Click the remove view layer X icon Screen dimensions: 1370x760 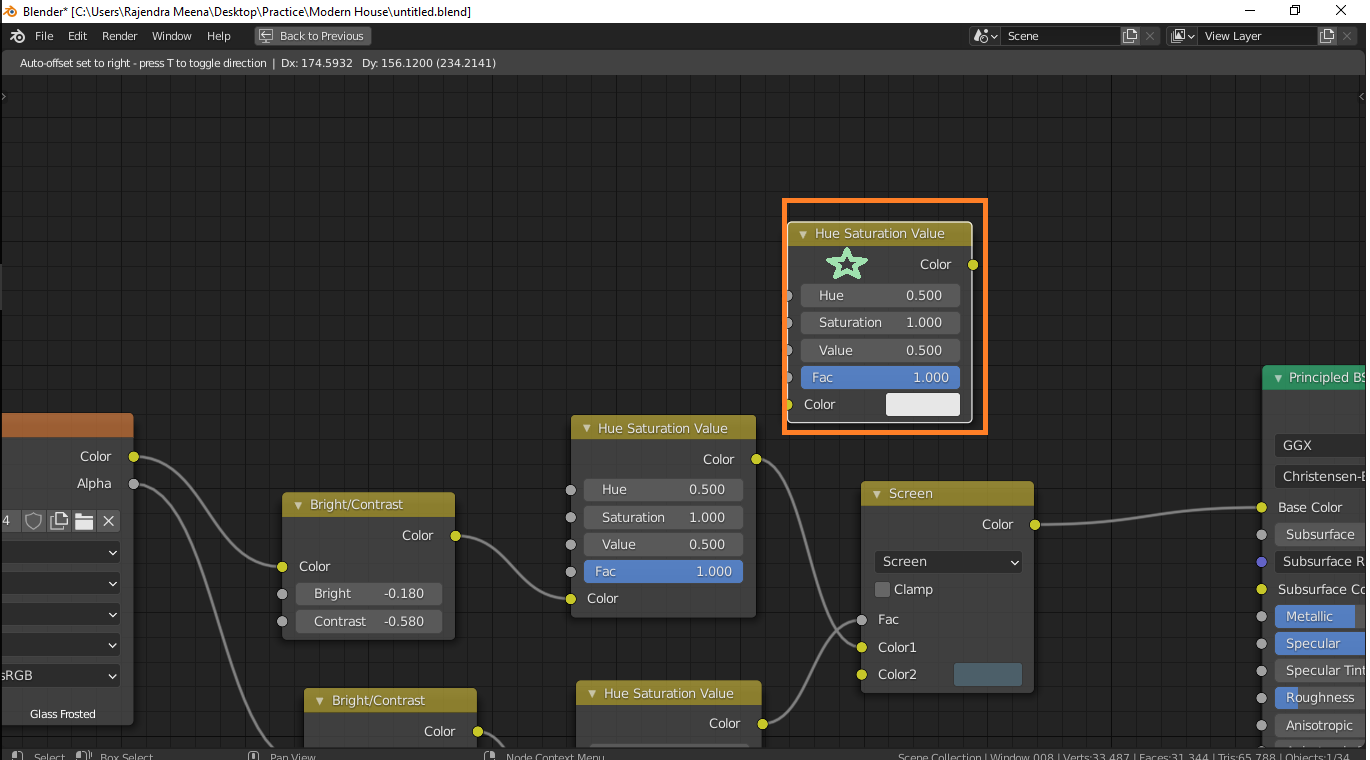(1347, 36)
